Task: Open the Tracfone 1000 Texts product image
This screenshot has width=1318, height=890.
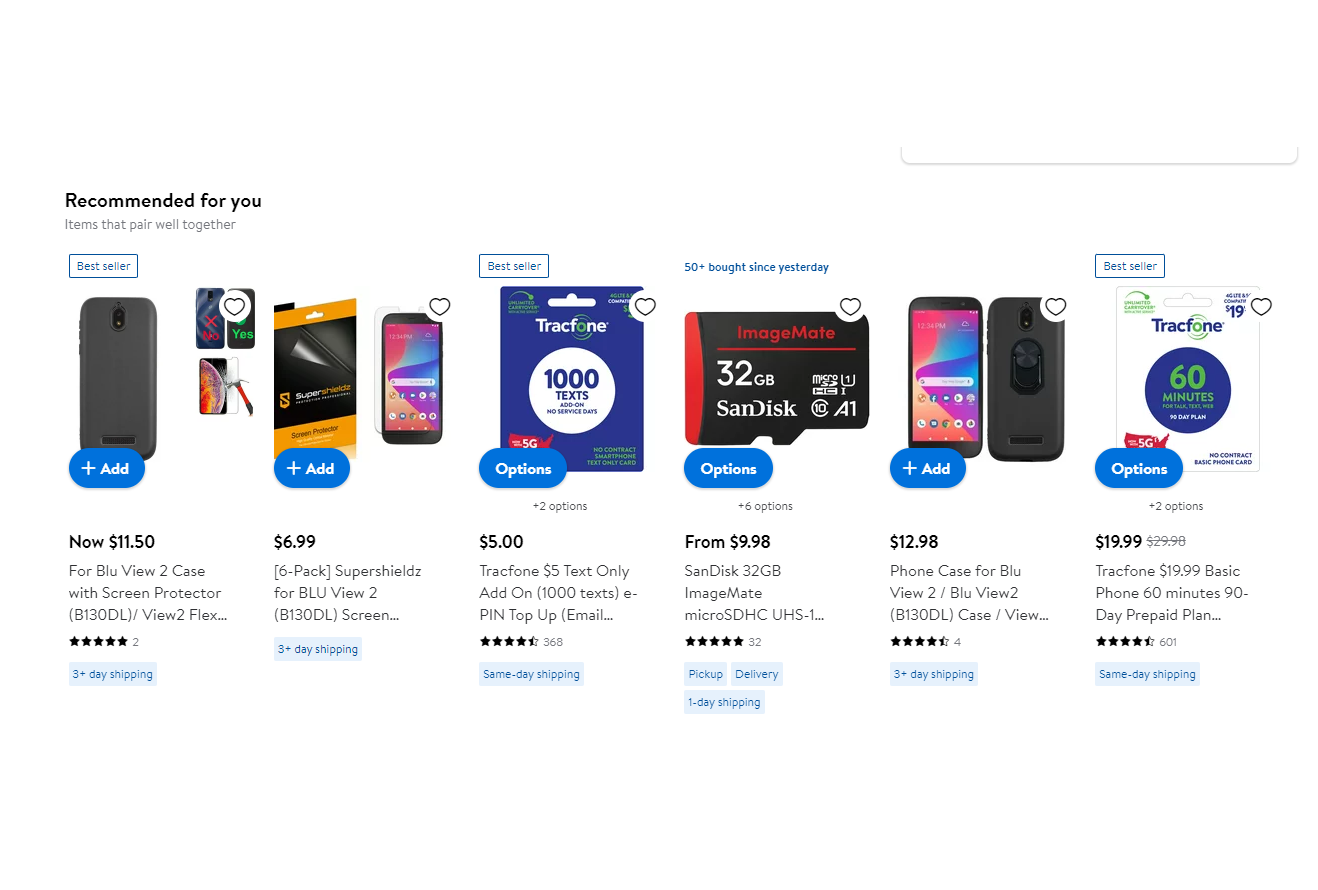Action: (x=572, y=379)
